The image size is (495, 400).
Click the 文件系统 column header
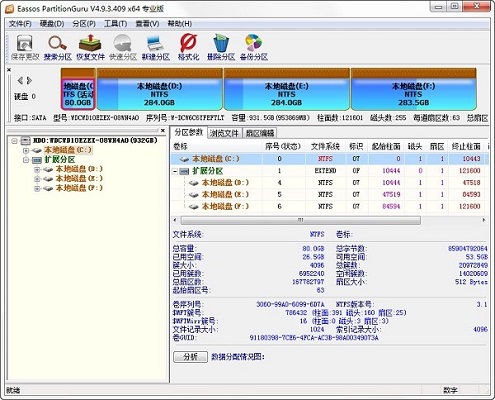pyautogui.click(x=325, y=146)
